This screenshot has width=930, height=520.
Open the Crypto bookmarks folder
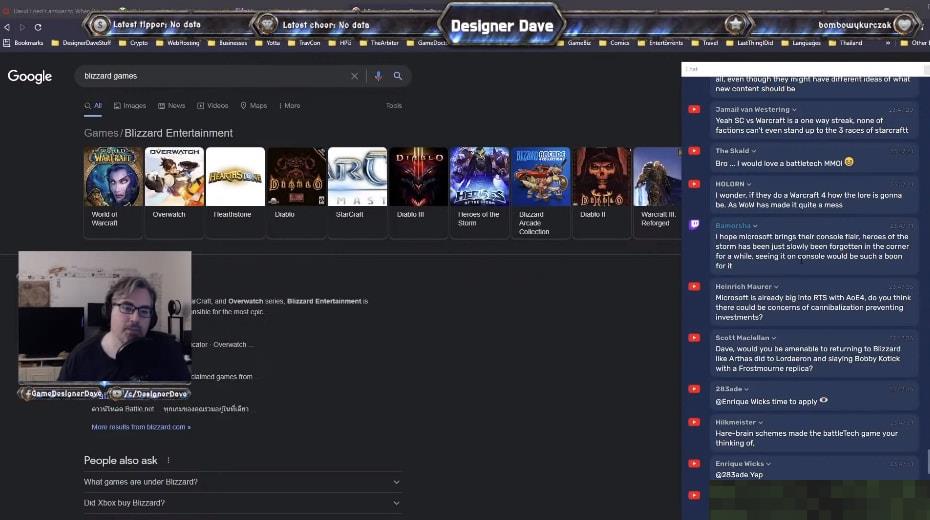pyautogui.click(x=134, y=43)
